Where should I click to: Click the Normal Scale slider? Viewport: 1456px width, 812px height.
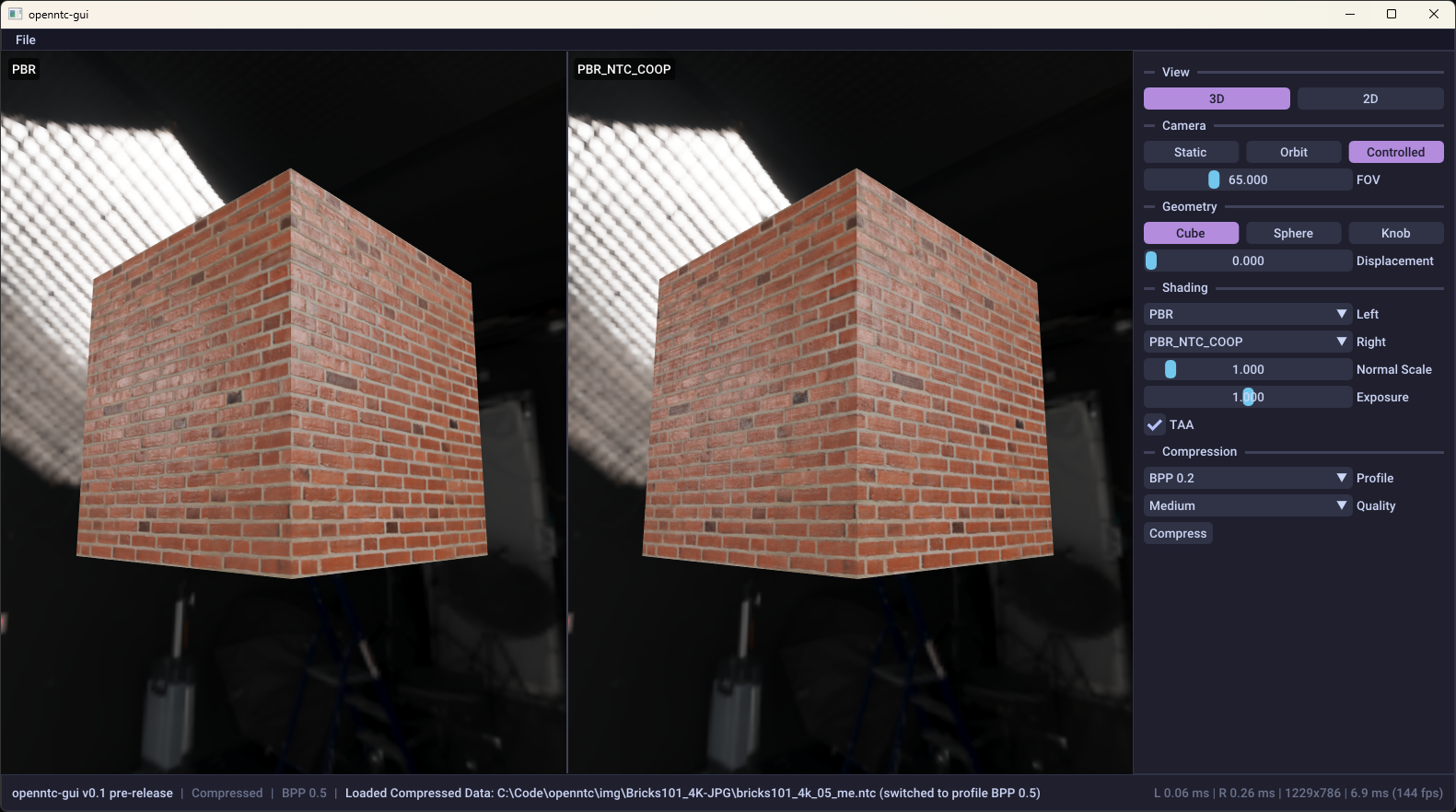[x=1248, y=369]
